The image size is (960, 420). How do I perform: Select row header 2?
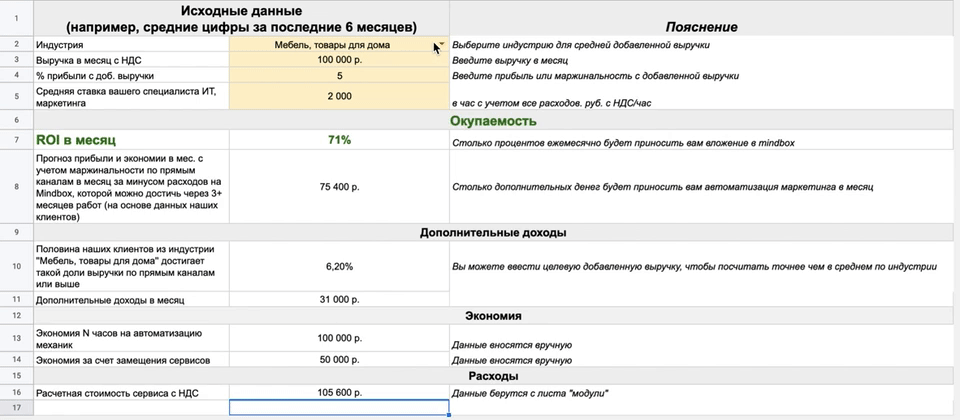pyautogui.click(x=16, y=45)
